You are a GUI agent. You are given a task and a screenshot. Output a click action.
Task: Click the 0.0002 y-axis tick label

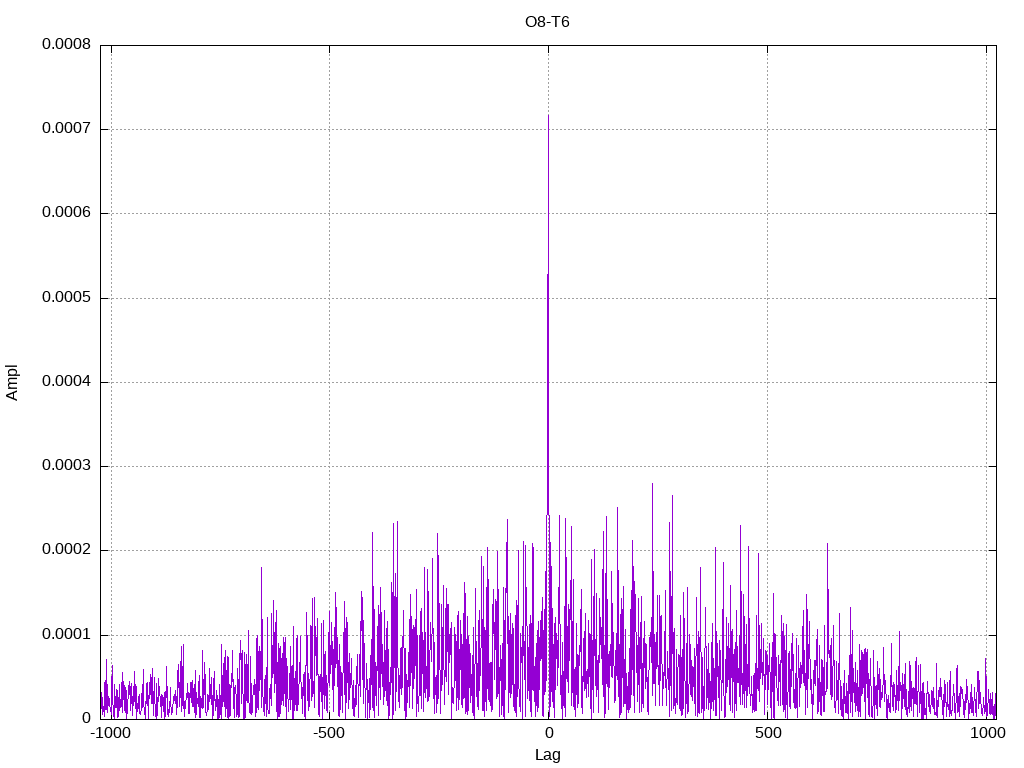[67, 550]
